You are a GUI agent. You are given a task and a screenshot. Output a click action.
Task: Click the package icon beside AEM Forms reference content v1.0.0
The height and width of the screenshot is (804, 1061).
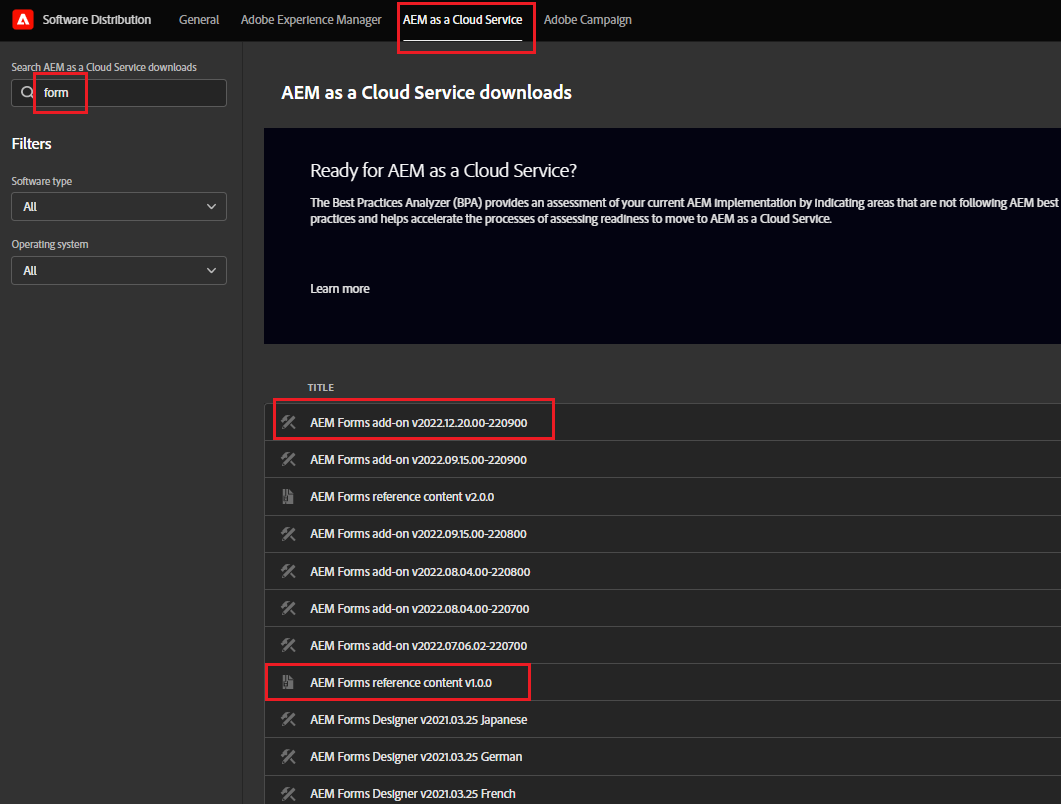(288, 682)
